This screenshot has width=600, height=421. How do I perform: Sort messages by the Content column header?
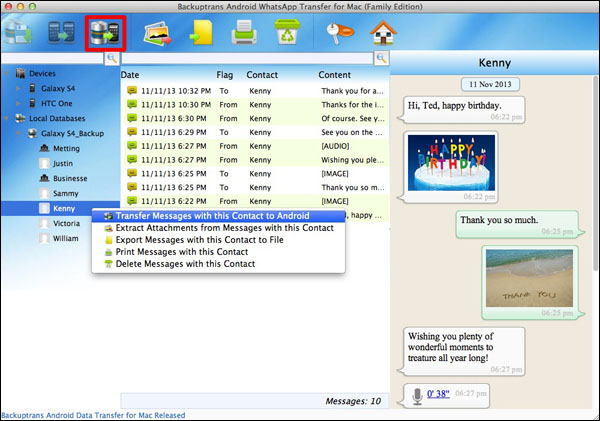click(334, 75)
